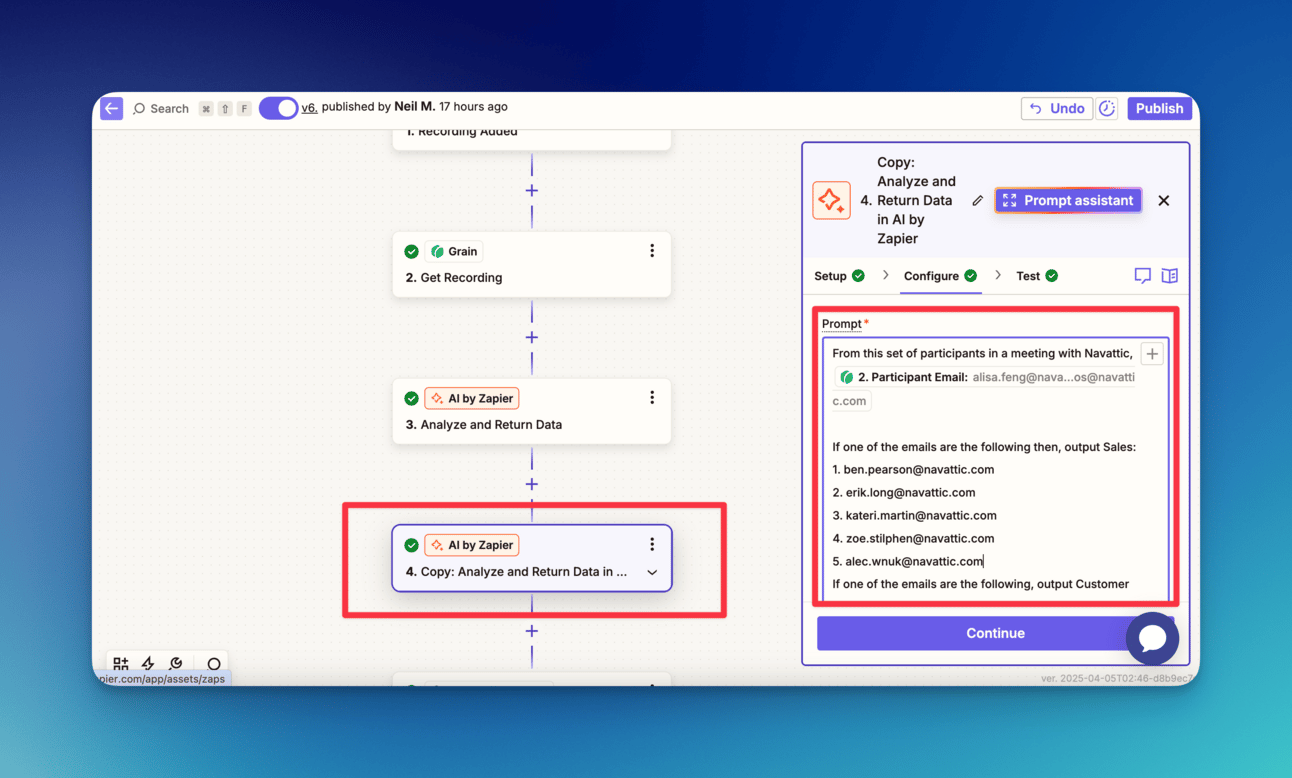The image size is (1292, 778).
Task: Click the green check status on step 3
Action: (411, 398)
